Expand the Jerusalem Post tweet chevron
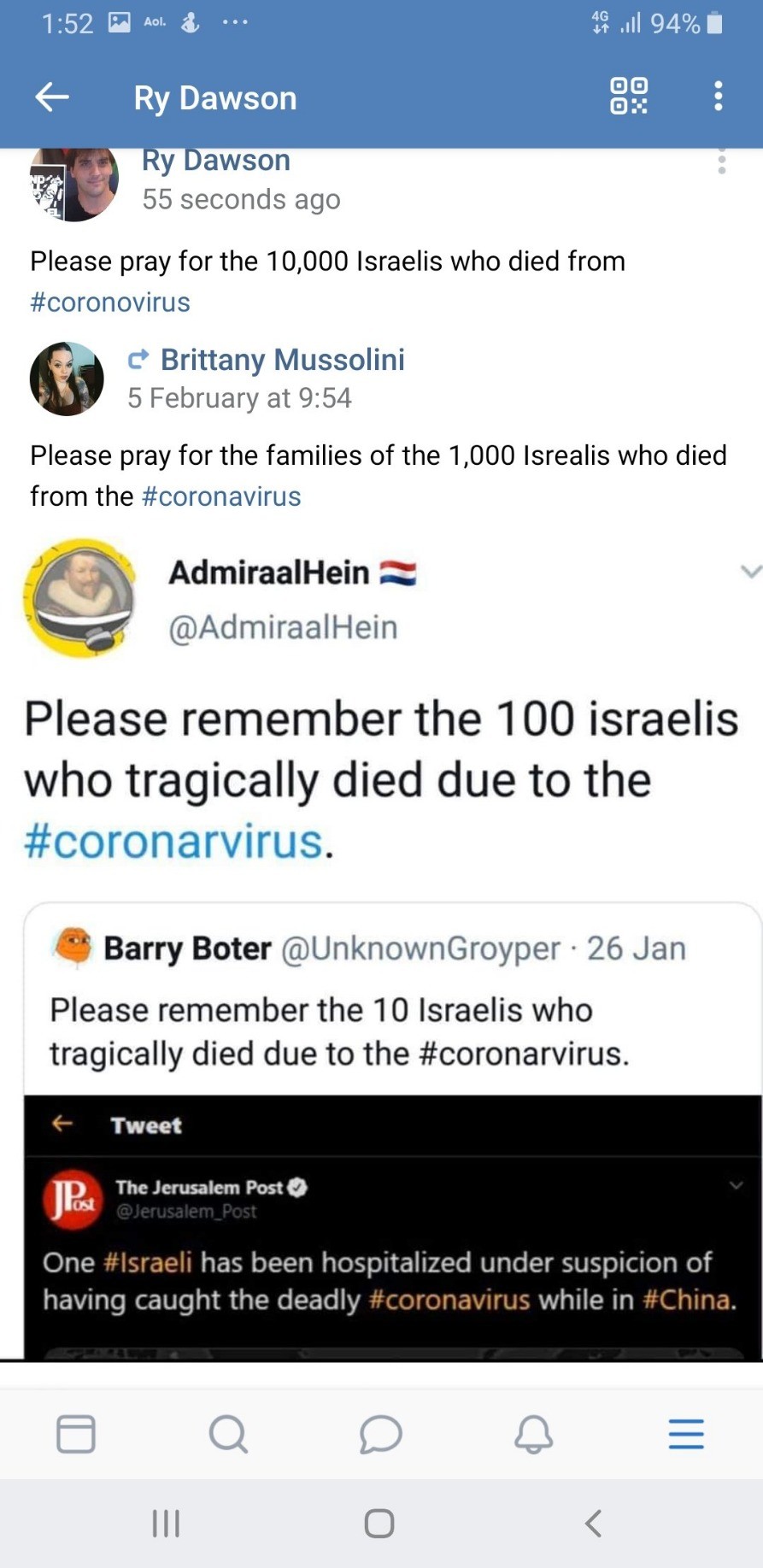Screen dimensions: 763x1568 coord(736,1185)
